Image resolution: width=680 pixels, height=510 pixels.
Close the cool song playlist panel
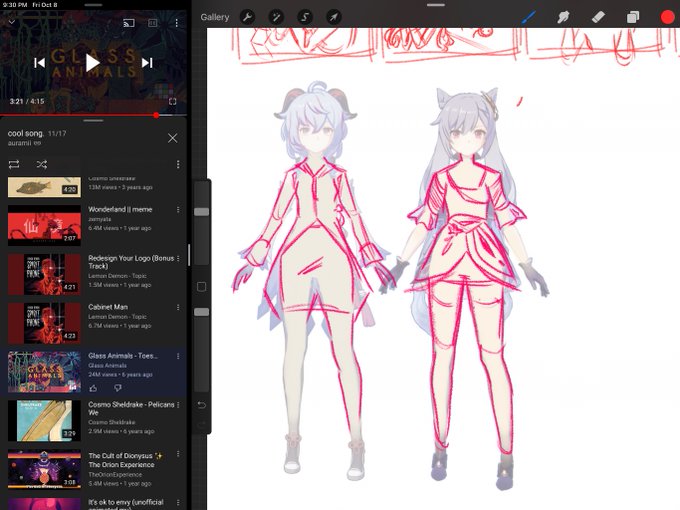(173, 138)
